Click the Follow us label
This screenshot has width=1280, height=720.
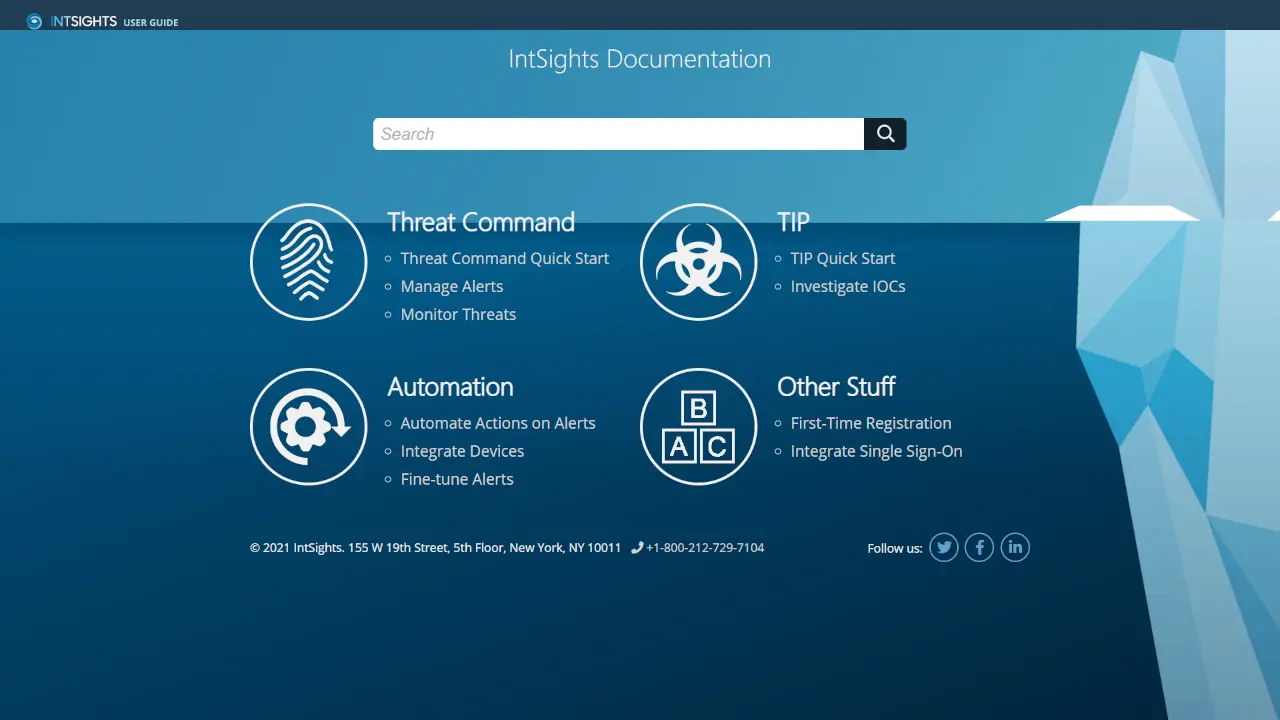click(895, 548)
